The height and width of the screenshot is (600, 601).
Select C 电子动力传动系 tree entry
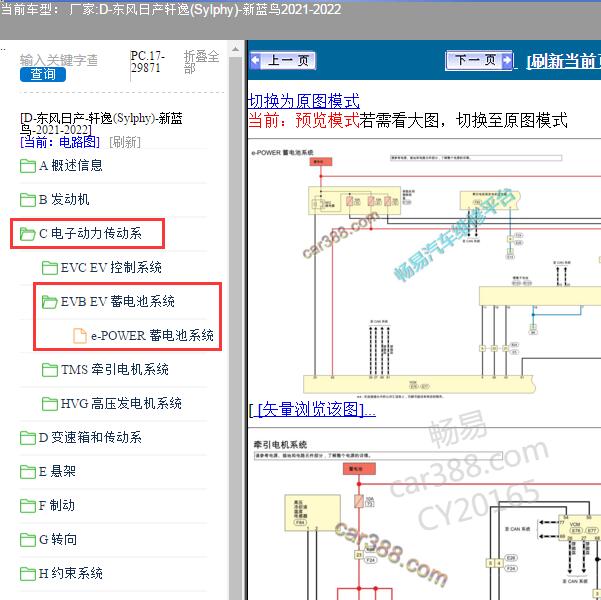tap(90, 233)
